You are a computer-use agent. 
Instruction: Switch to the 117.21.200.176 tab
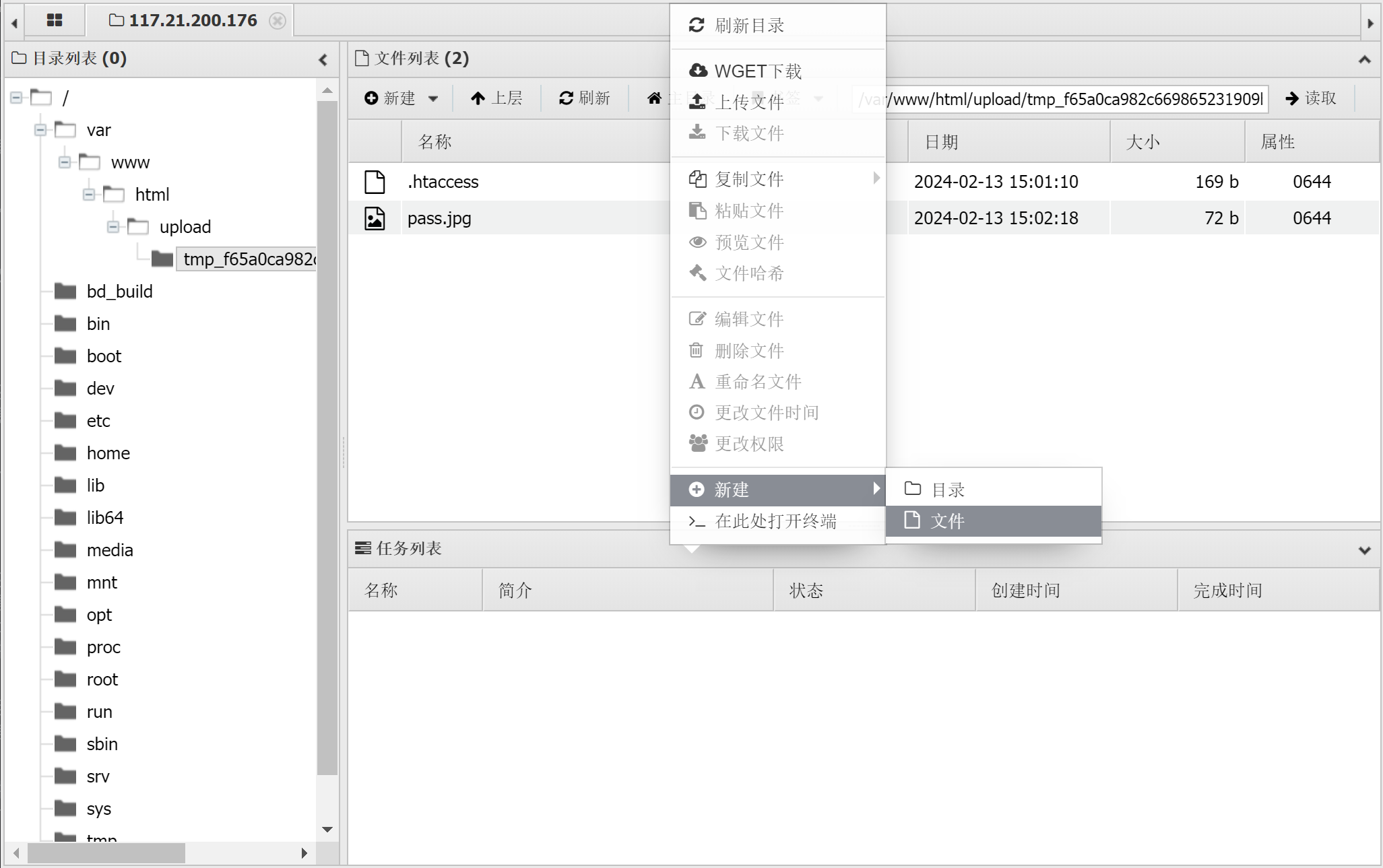[x=183, y=20]
